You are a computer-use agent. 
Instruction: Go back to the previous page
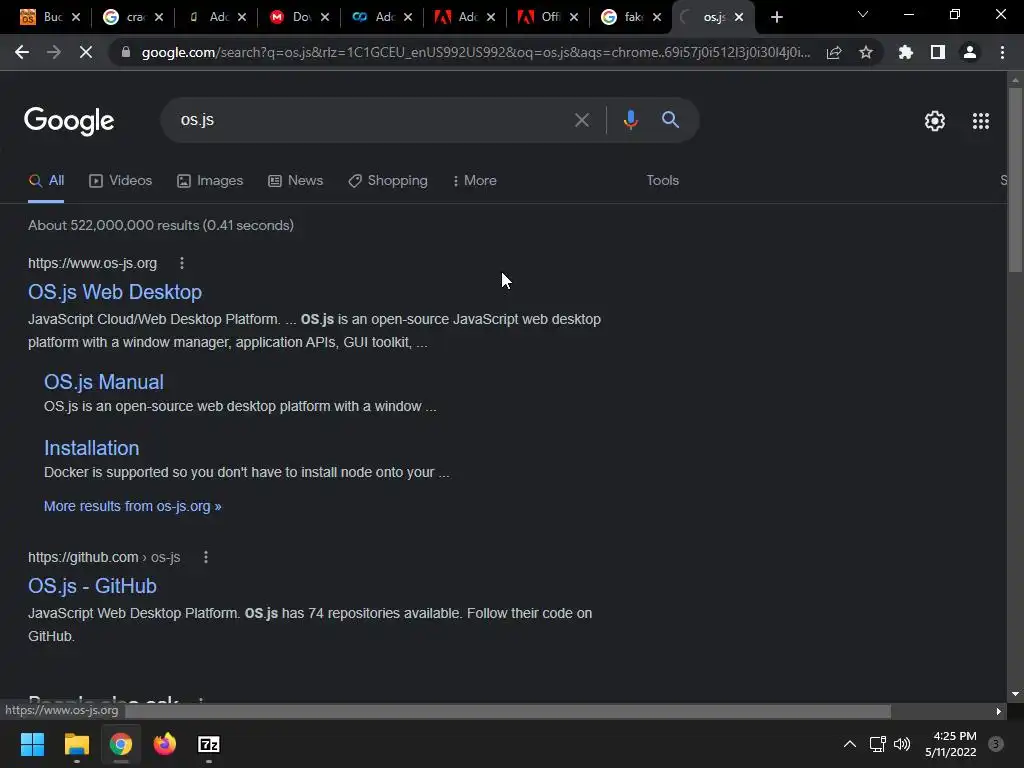point(22,52)
